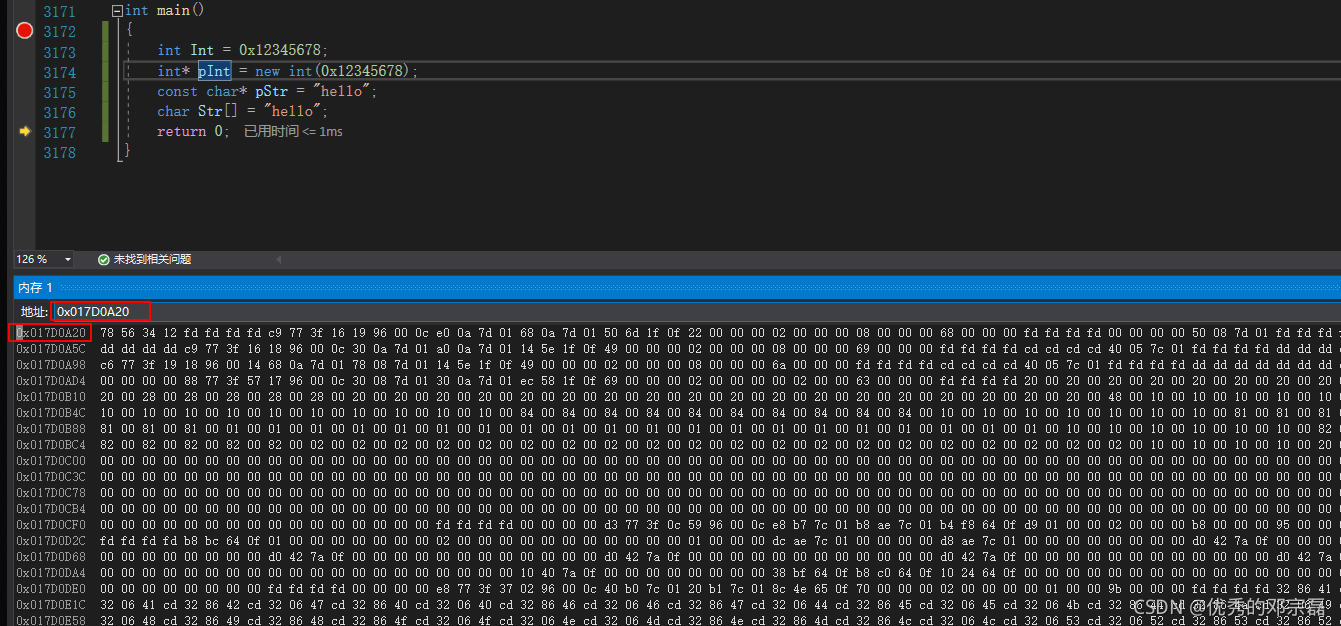Image resolution: width=1341 pixels, height=626 pixels.
Task: Click line number 3176
Action: (59, 111)
